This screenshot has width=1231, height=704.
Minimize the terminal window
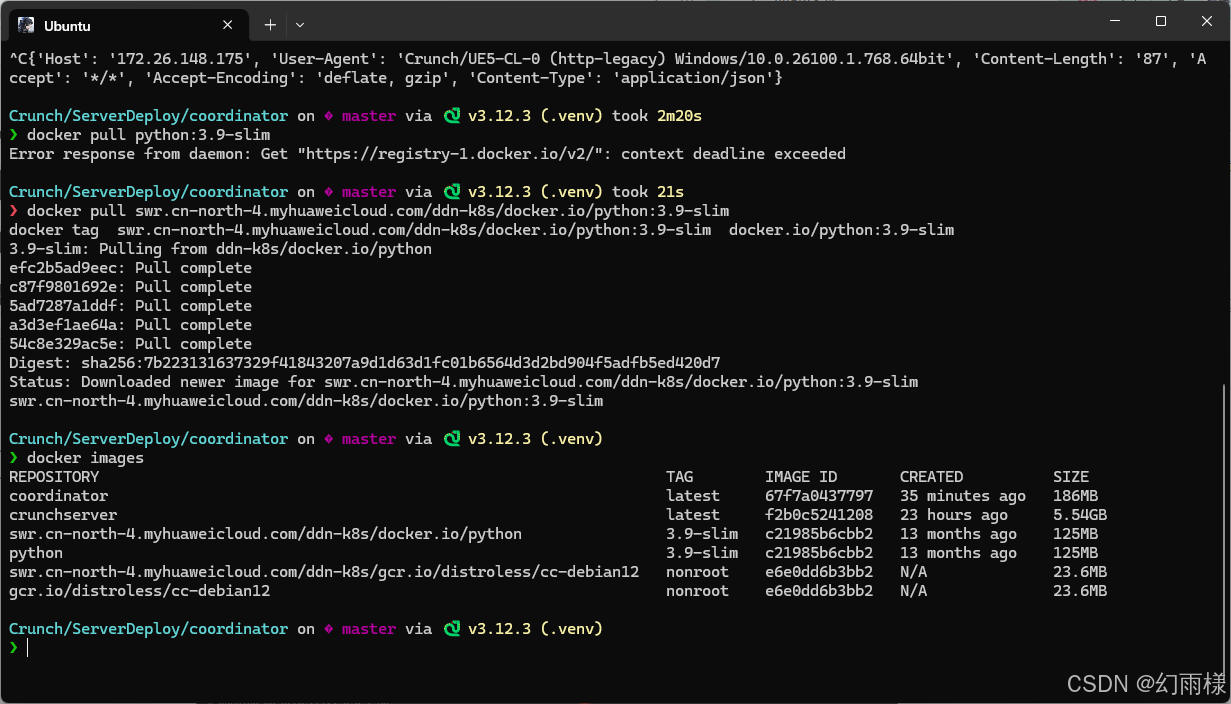[x=1115, y=21]
